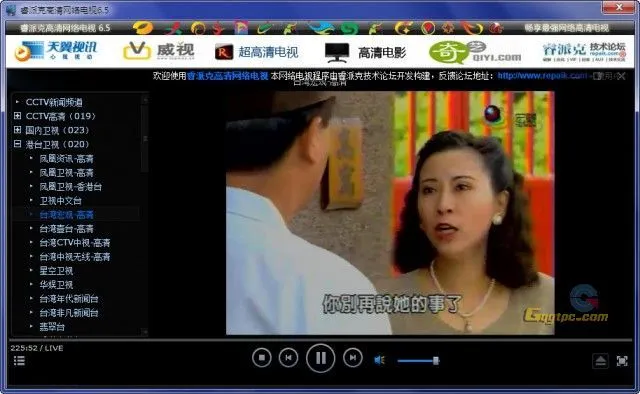Play 凤凰卫视-香港台 channel
640x394 pixels.
click(70, 187)
